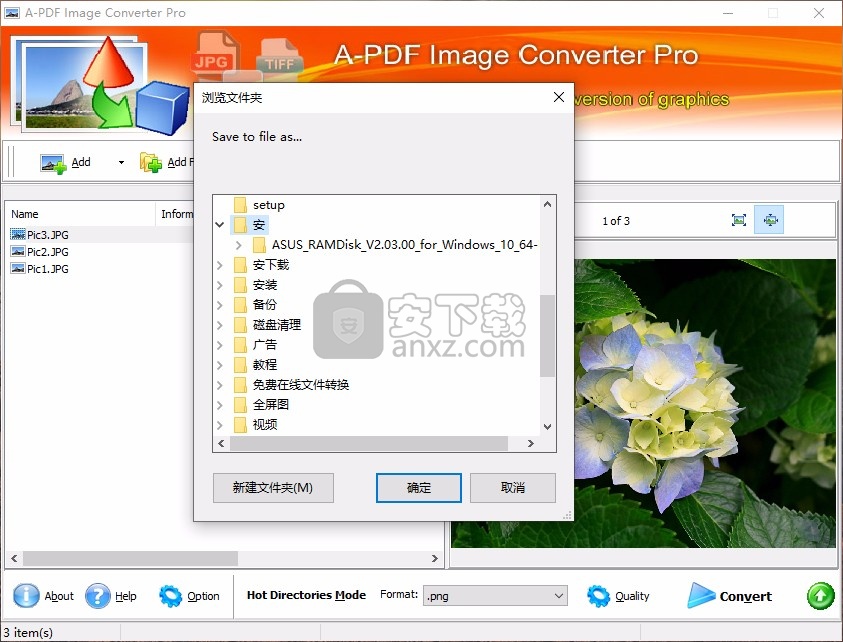Click file list scroll-right arrow

[x=434, y=559]
